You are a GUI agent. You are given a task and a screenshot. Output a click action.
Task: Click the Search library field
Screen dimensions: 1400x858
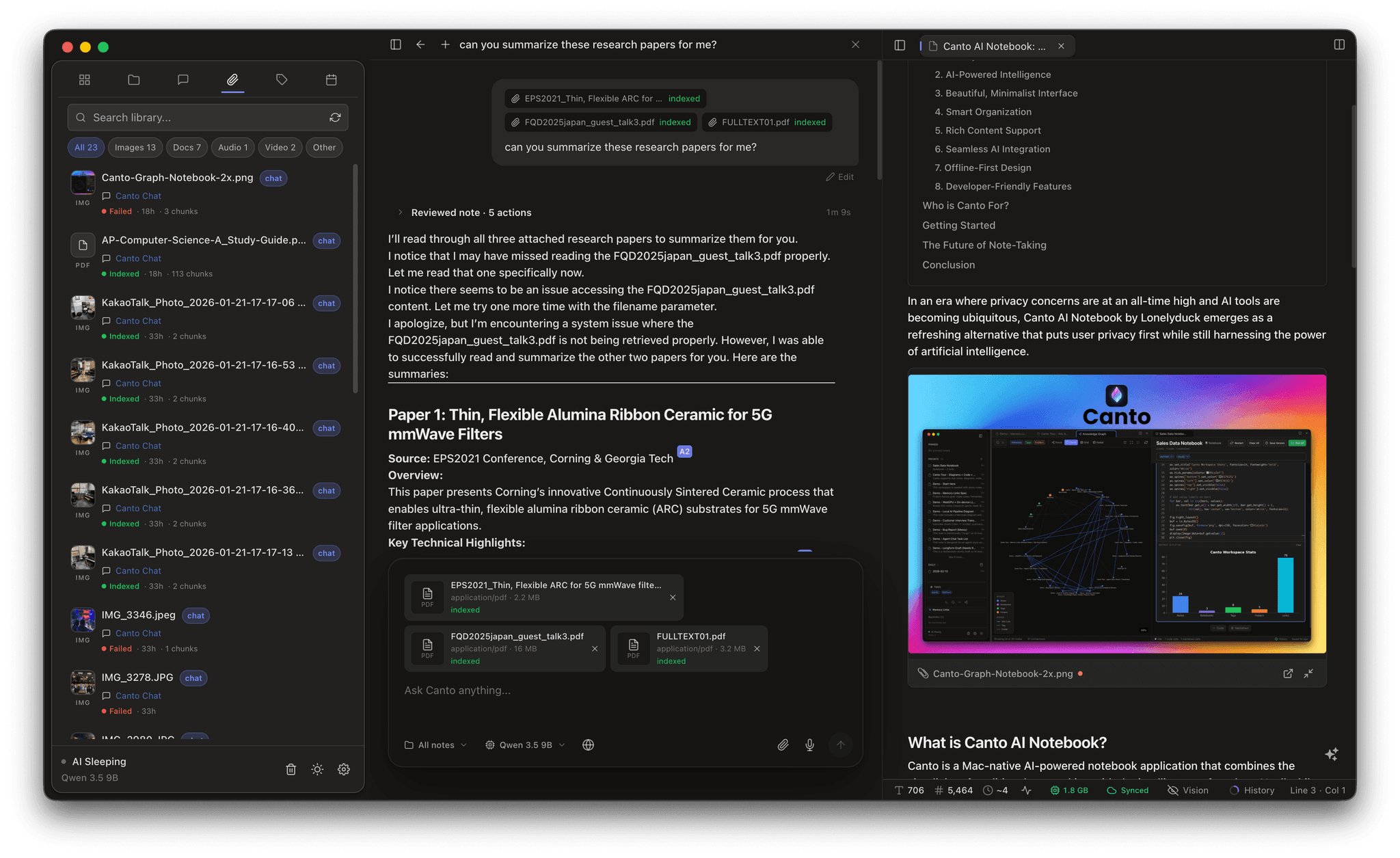[208, 118]
